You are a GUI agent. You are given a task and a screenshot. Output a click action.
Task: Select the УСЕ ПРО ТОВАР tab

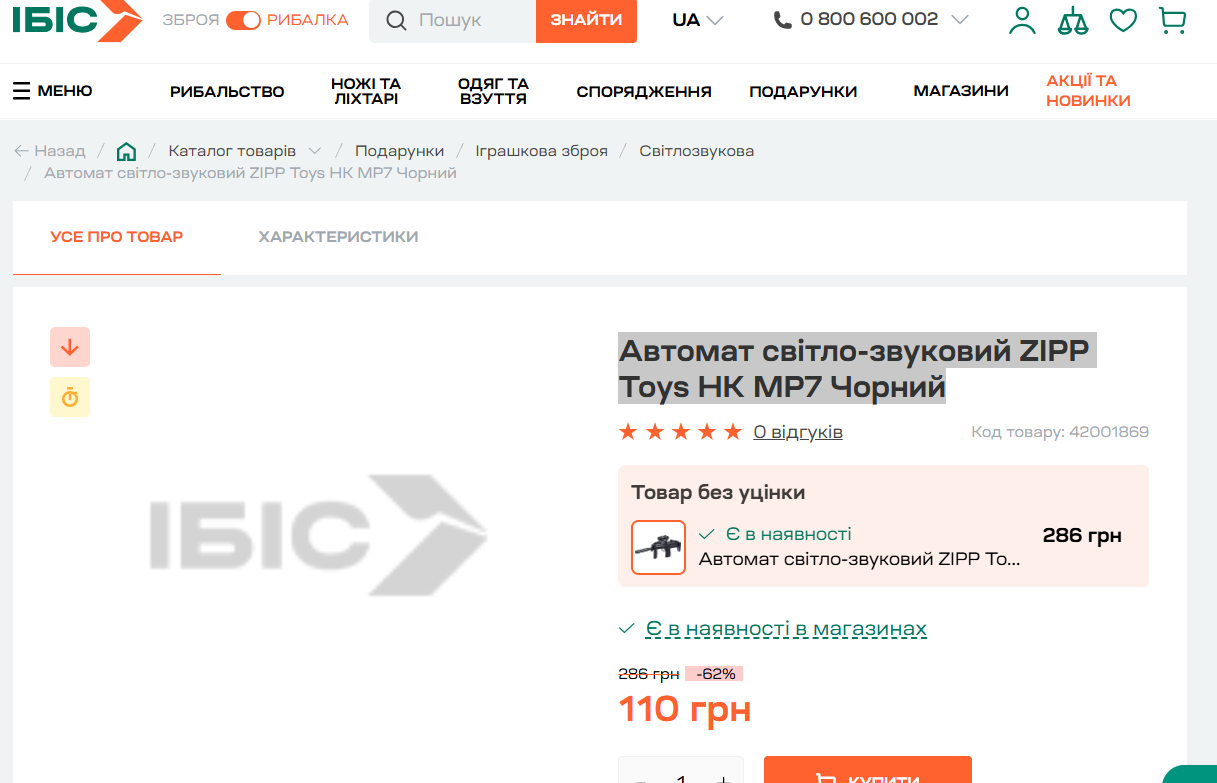tap(117, 237)
